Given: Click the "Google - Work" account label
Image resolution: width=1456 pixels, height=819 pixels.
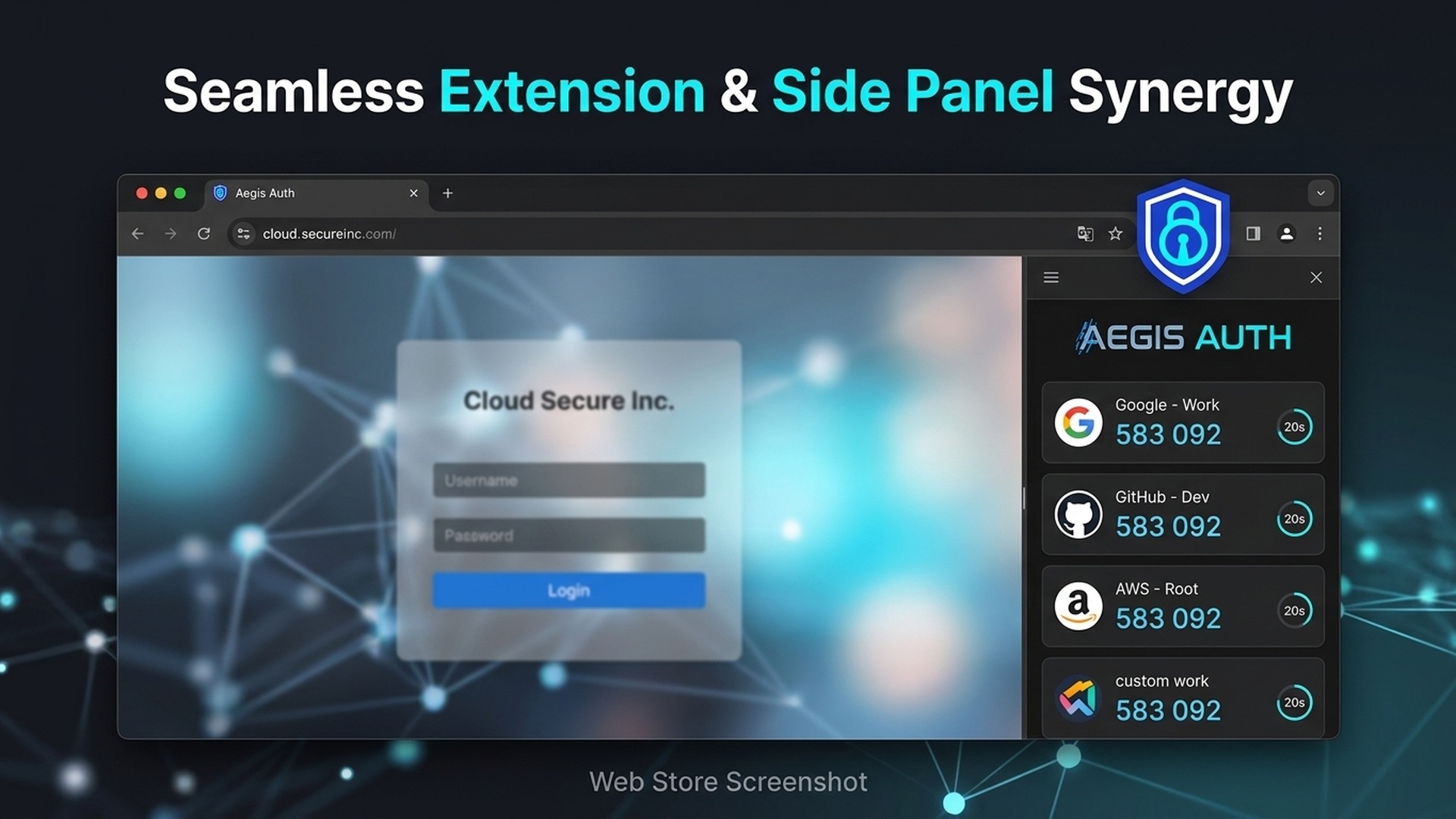Looking at the screenshot, I should (1167, 405).
